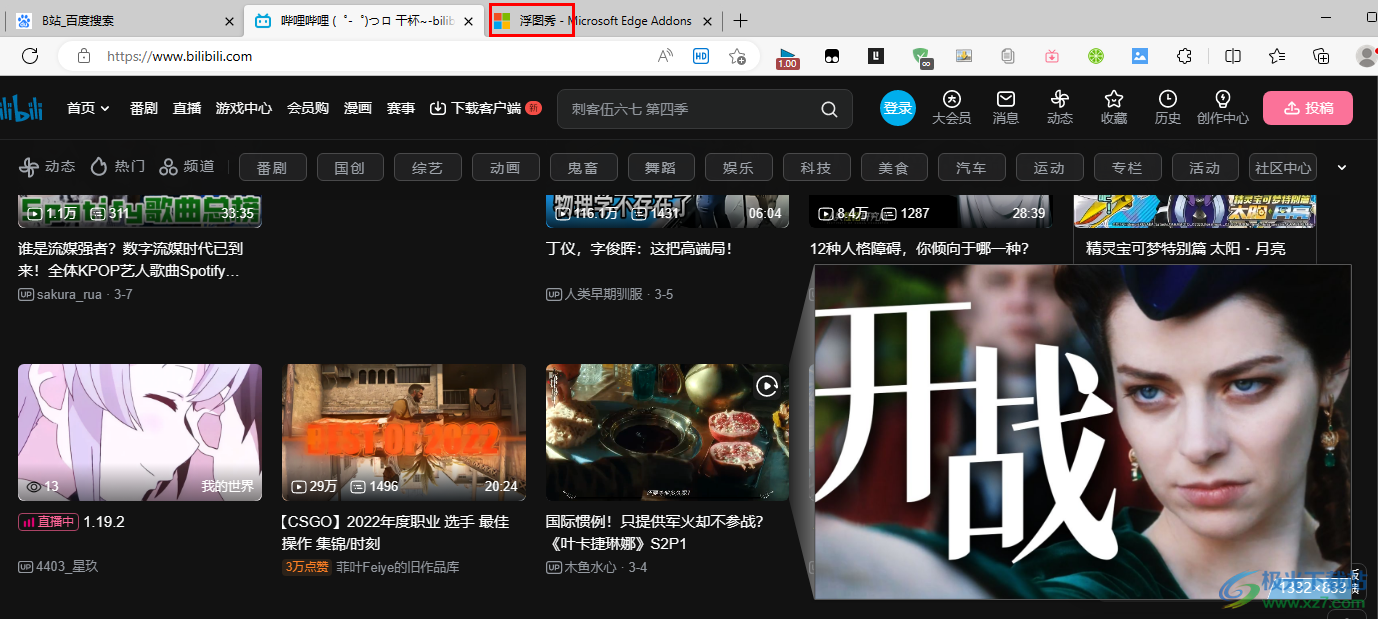Open 创作中心 lightbulb icon
Screen dimensions: 1378x619
(x=1222, y=107)
